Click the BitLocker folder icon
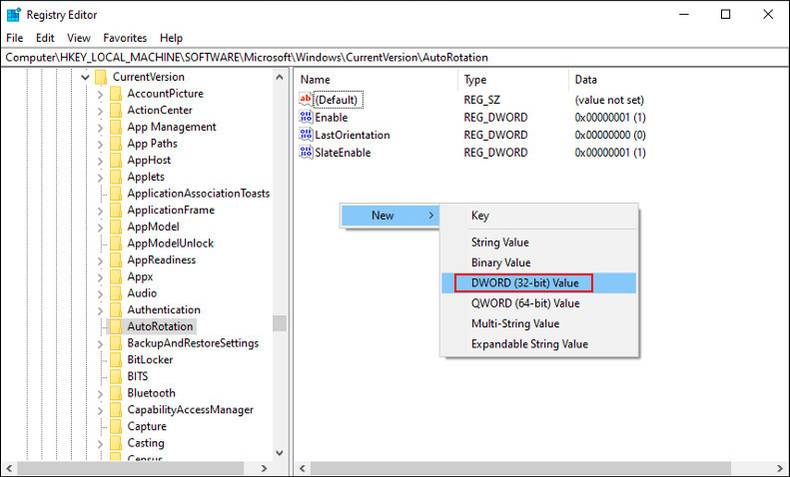This screenshot has height=477, width=790. [116, 360]
